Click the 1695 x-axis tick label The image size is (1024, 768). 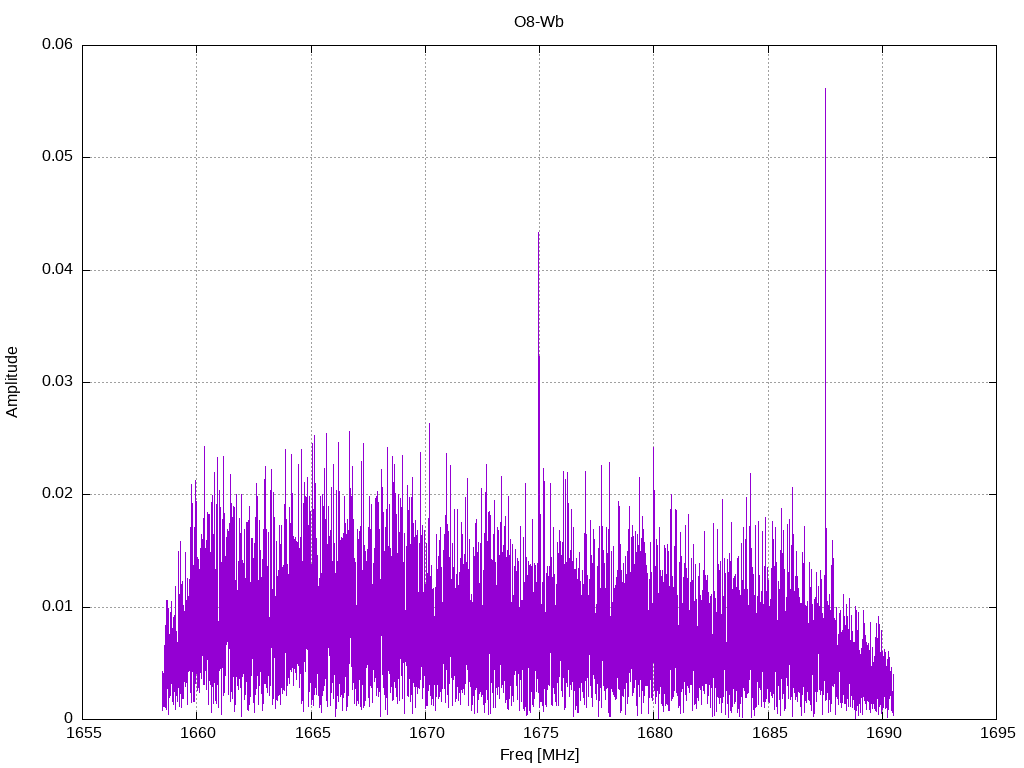(x=998, y=733)
